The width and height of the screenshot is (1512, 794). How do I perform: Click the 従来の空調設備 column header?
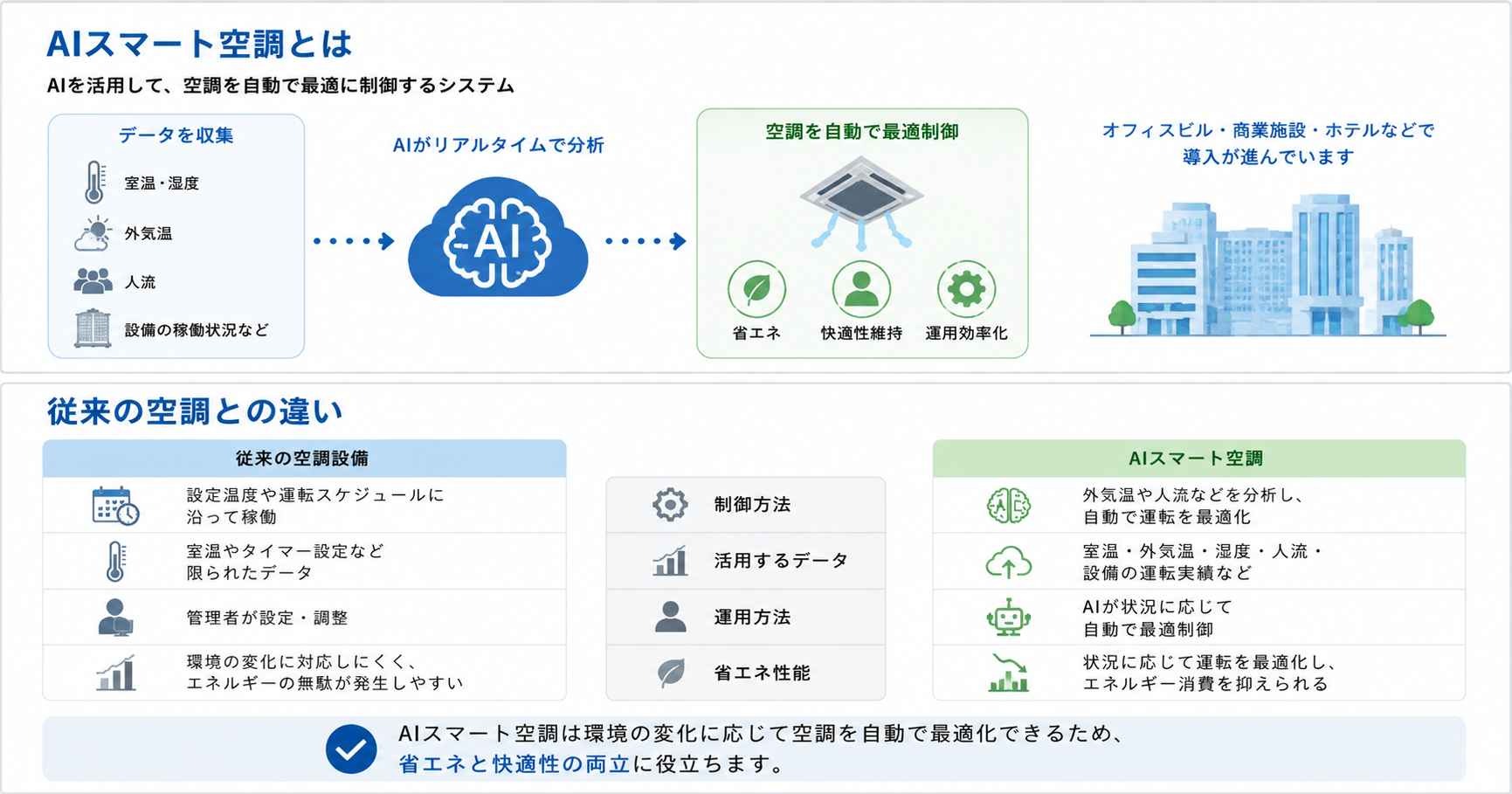click(x=304, y=459)
